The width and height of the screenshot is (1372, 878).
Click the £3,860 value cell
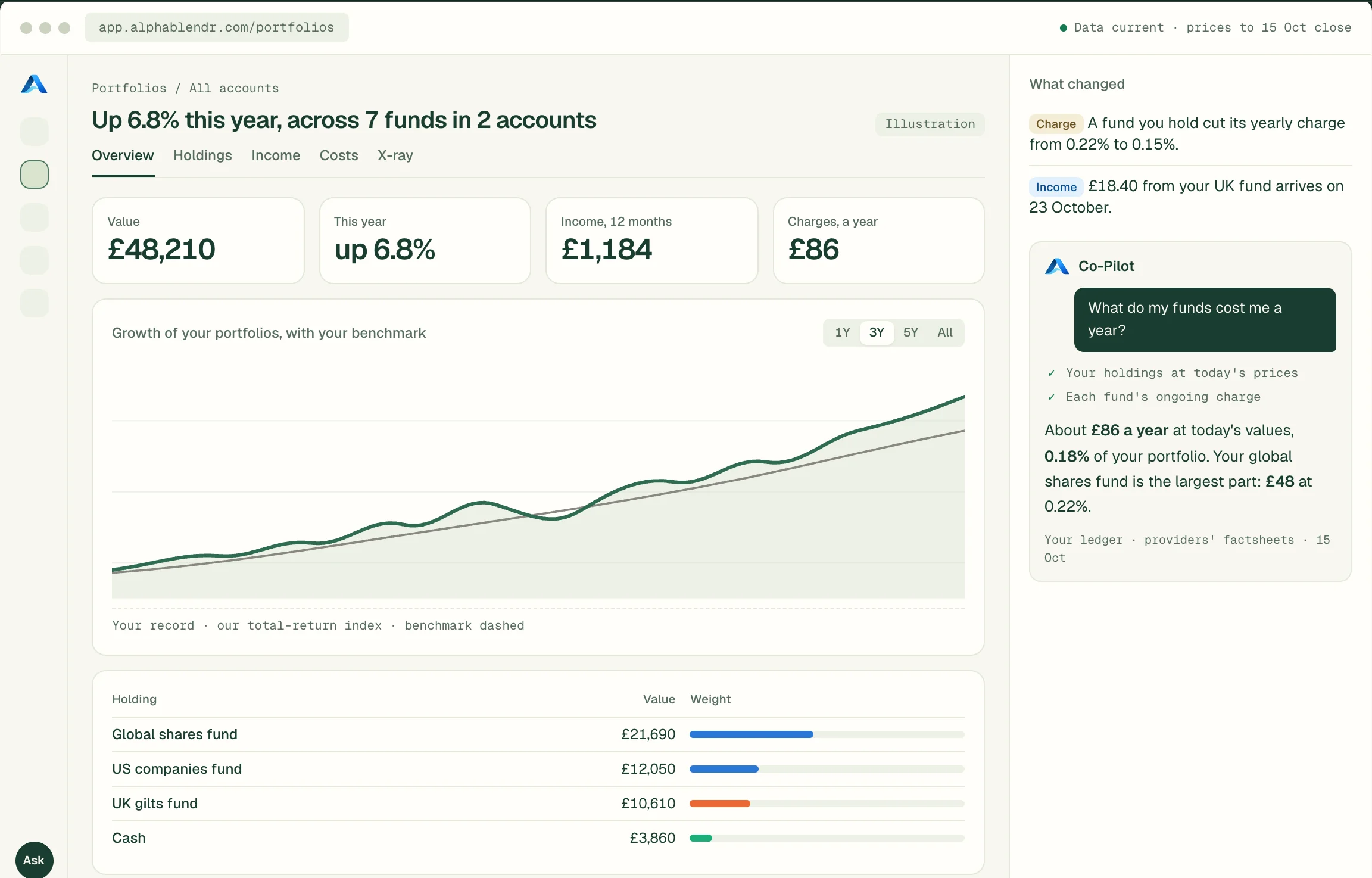[653, 838]
